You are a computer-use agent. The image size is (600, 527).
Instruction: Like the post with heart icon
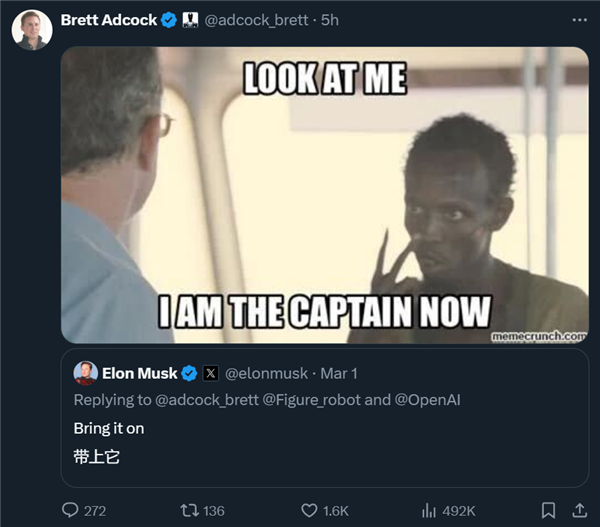(310, 510)
